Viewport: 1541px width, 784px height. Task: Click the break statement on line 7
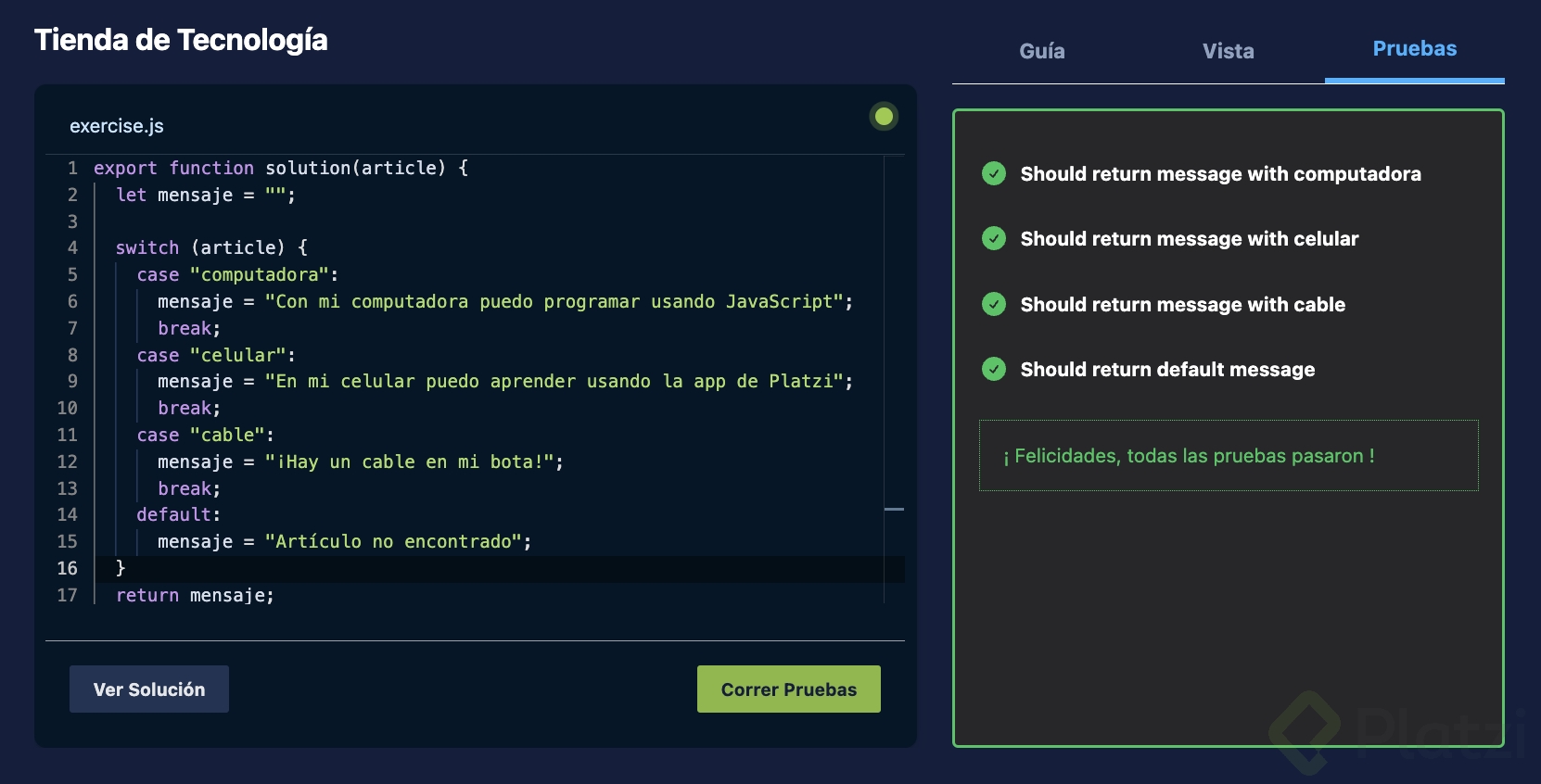pyautogui.click(x=189, y=328)
